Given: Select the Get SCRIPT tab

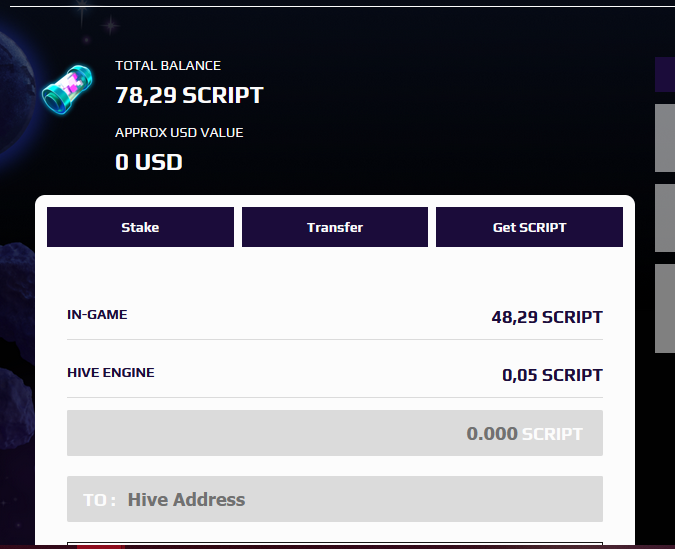Looking at the screenshot, I should pyautogui.click(x=529, y=227).
